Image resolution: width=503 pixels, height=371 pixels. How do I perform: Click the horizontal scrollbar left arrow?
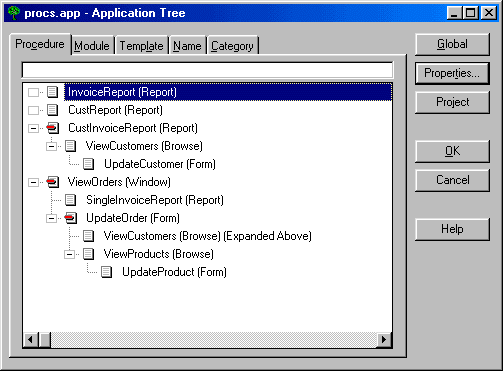(31, 340)
